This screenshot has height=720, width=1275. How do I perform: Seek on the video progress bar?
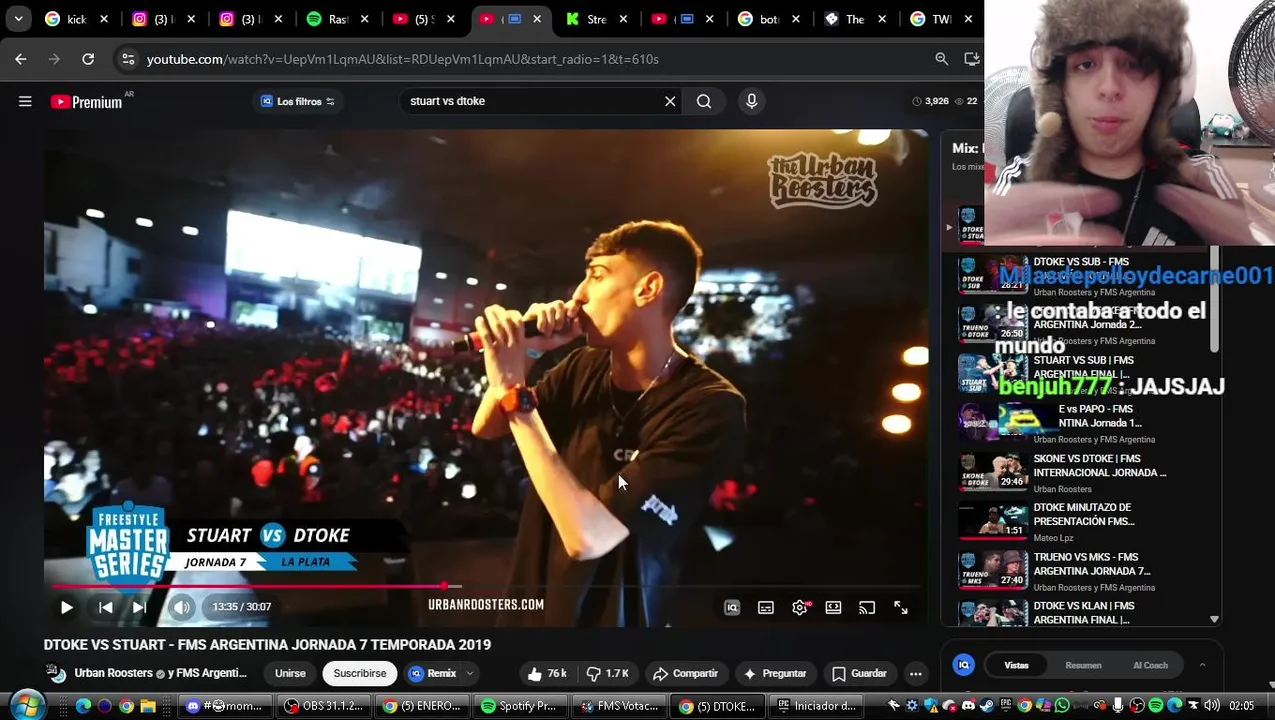tap(486, 587)
